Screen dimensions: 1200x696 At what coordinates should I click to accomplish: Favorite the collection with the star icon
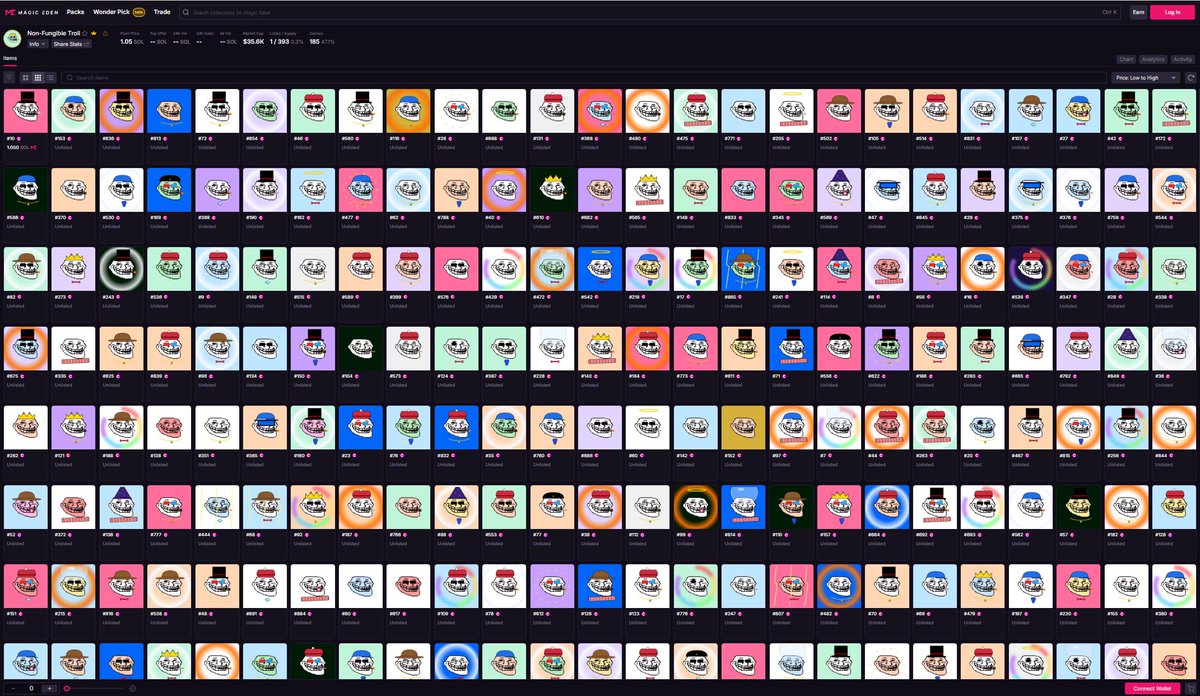[85, 33]
